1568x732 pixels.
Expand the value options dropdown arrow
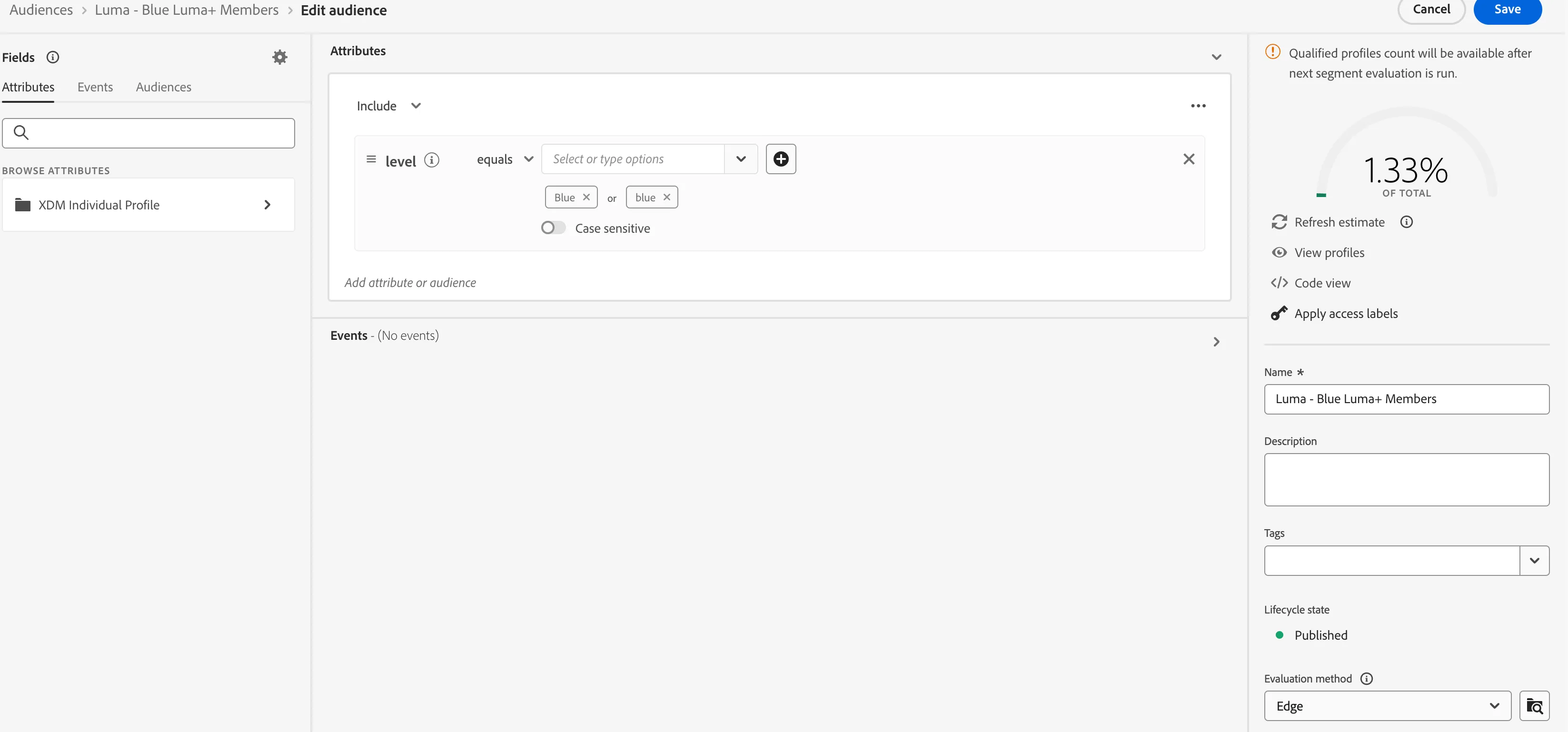pyautogui.click(x=741, y=159)
